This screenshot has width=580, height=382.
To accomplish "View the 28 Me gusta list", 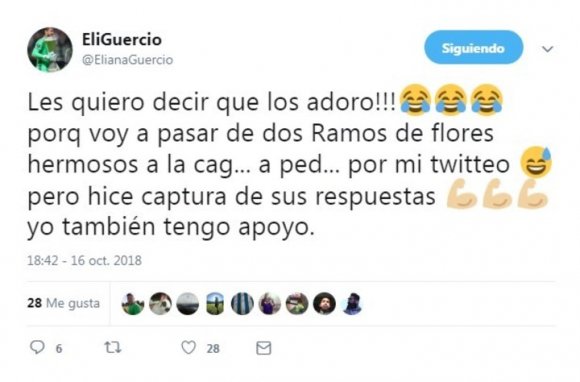I will point(64,303).
